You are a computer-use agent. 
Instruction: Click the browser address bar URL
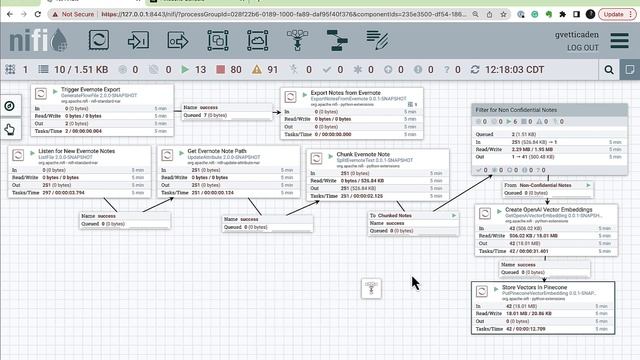[x=284, y=14]
